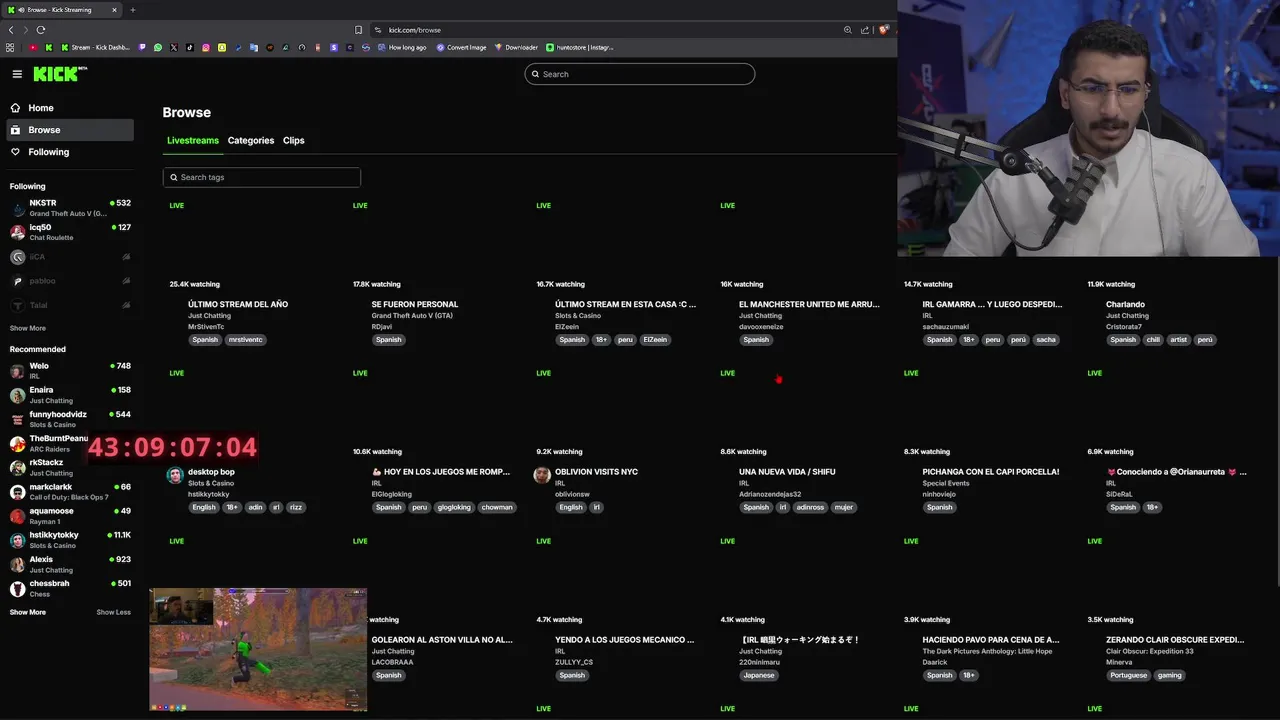Expand Recommended list with Show More
This screenshot has height=720, width=1280.
point(28,612)
